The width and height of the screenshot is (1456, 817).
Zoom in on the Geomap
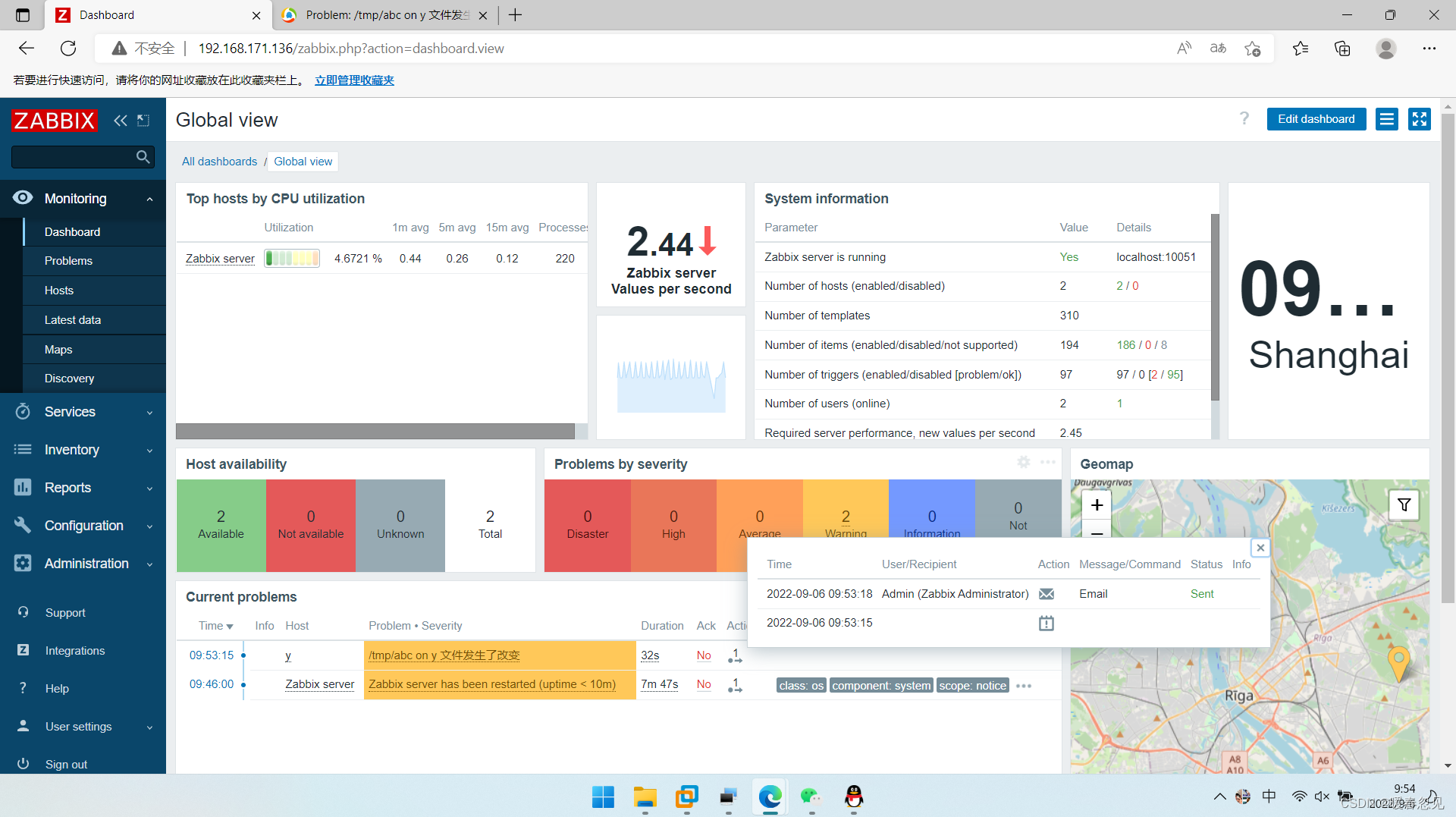point(1097,505)
